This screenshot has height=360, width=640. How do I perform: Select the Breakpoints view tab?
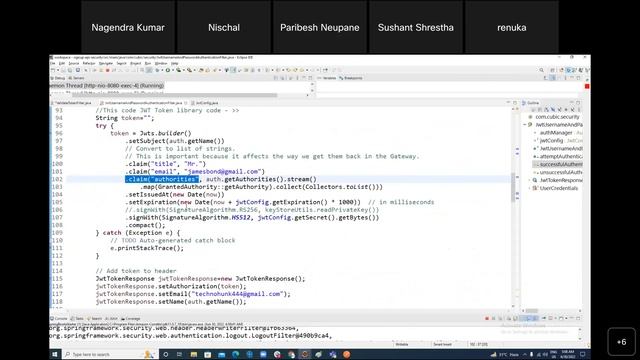pos(351,78)
